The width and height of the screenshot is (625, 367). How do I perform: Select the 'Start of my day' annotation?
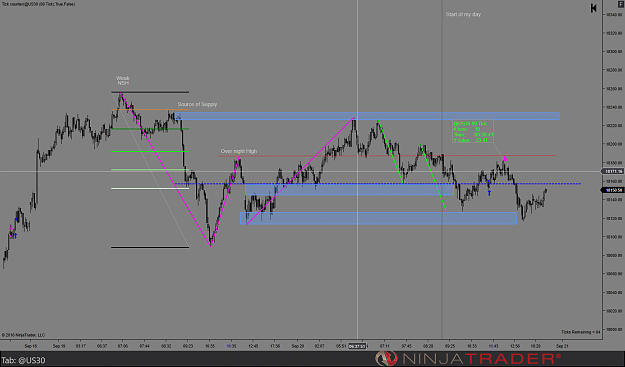(x=463, y=14)
